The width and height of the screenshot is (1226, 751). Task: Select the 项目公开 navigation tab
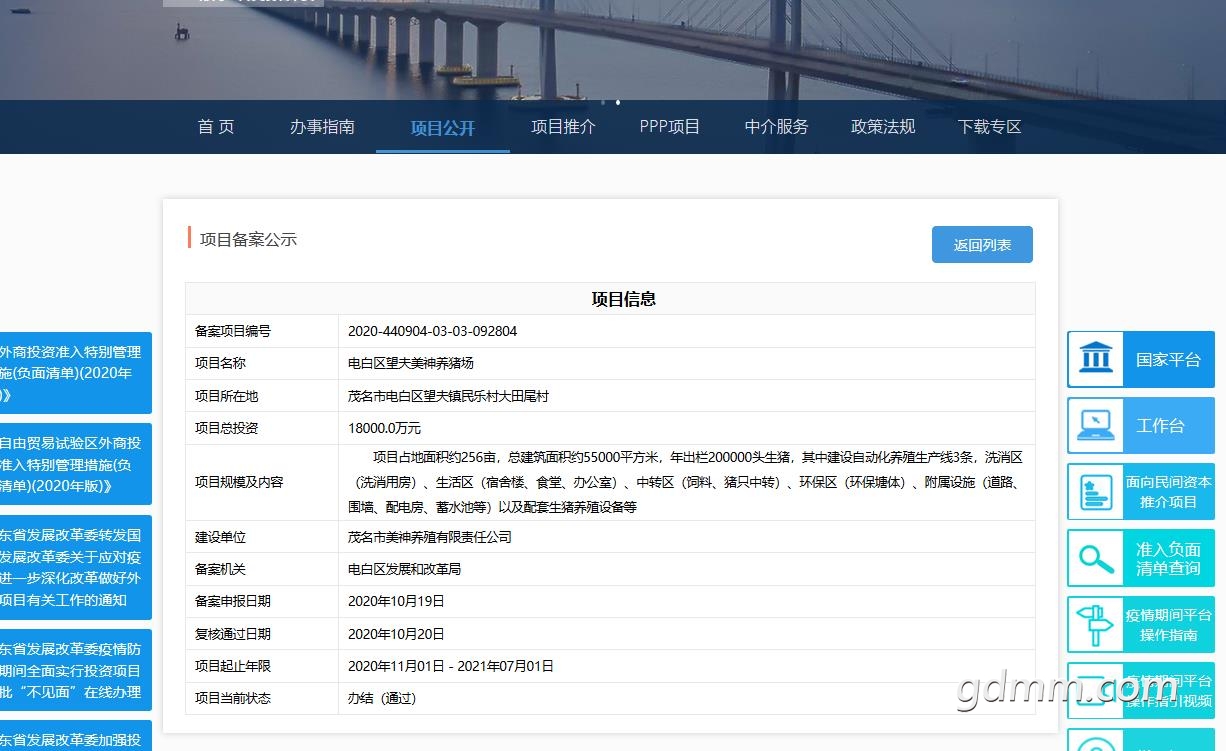[443, 128]
